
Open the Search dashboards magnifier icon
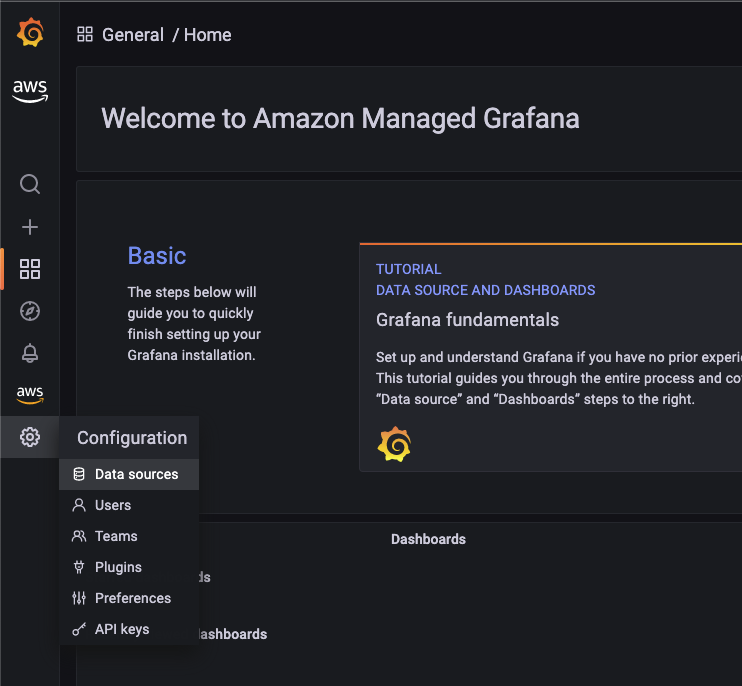[x=30, y=184]
